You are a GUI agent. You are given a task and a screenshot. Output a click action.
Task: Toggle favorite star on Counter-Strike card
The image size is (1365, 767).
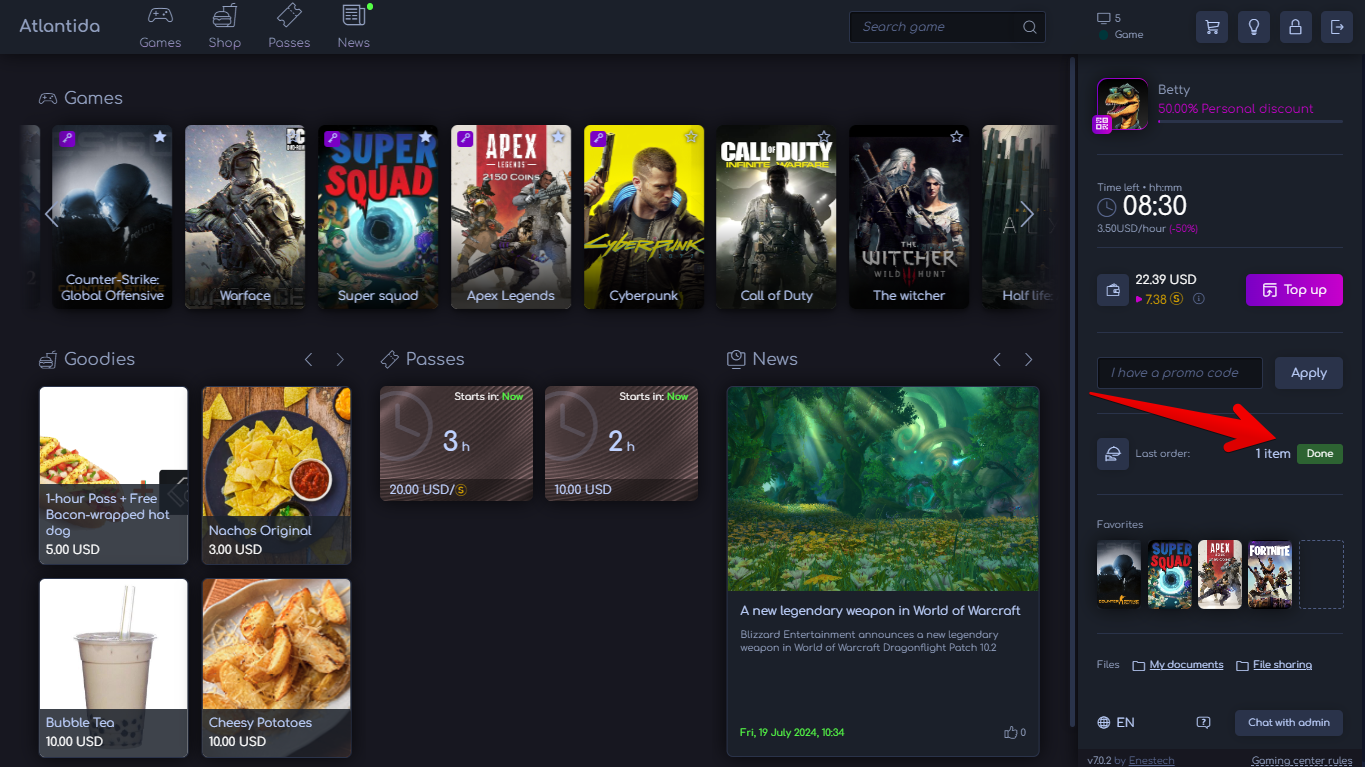click(x=159, y=137)
